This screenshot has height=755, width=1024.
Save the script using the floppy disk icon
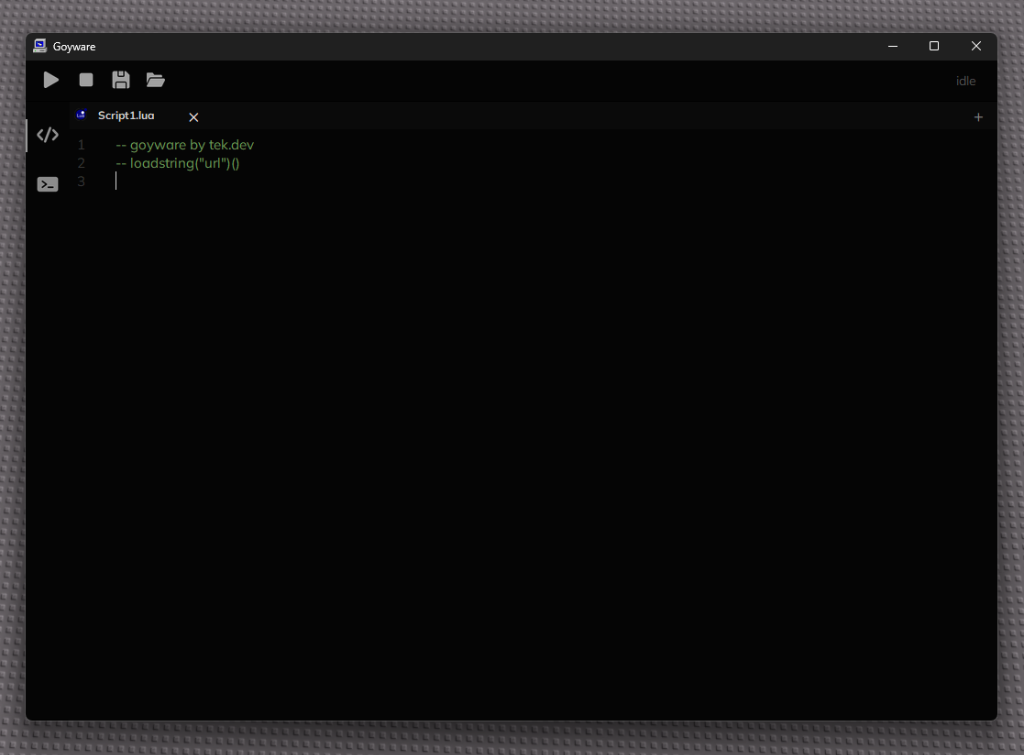(x=121, y=80)
